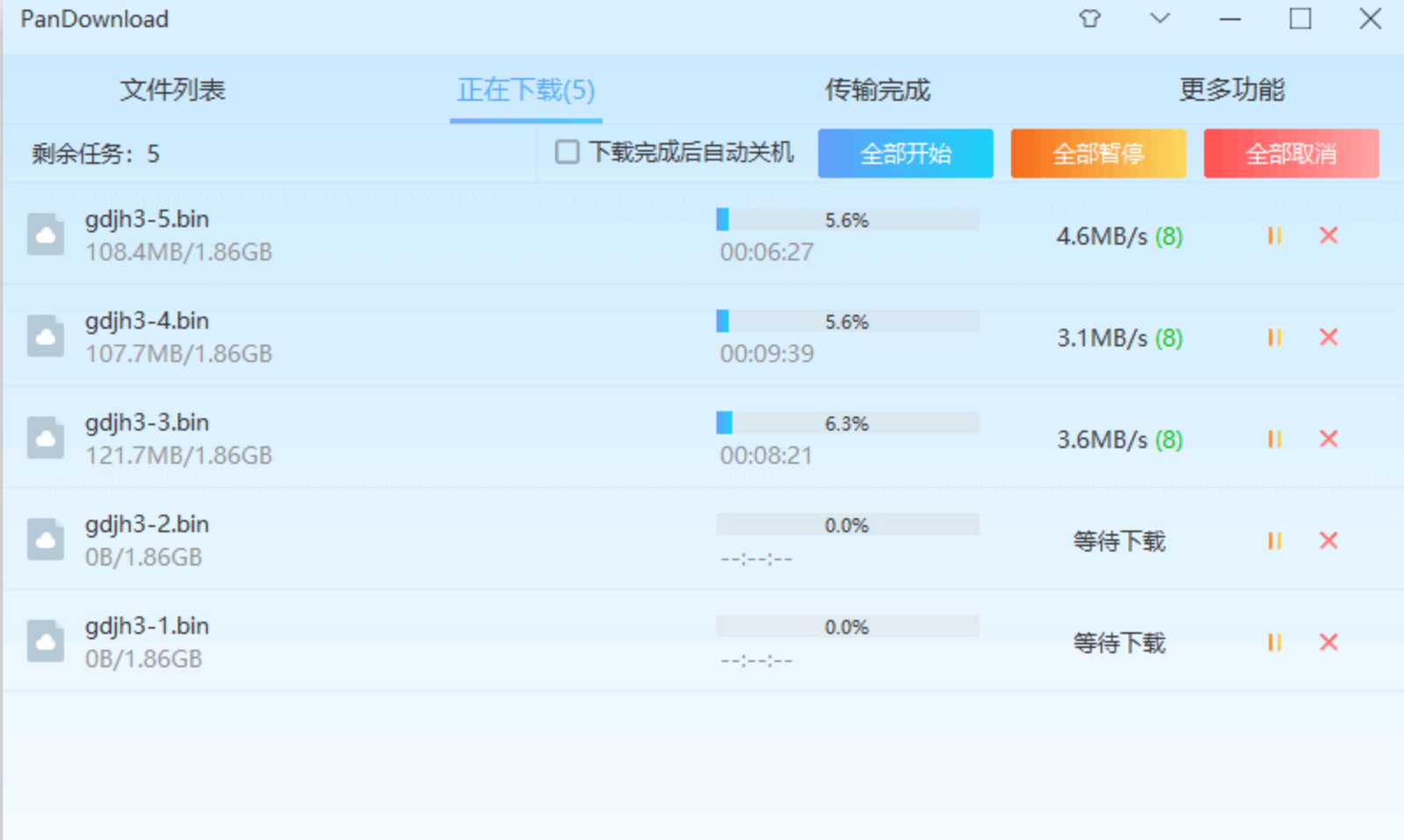Select the 正在下载(5) tab

(x=526, y=89)
